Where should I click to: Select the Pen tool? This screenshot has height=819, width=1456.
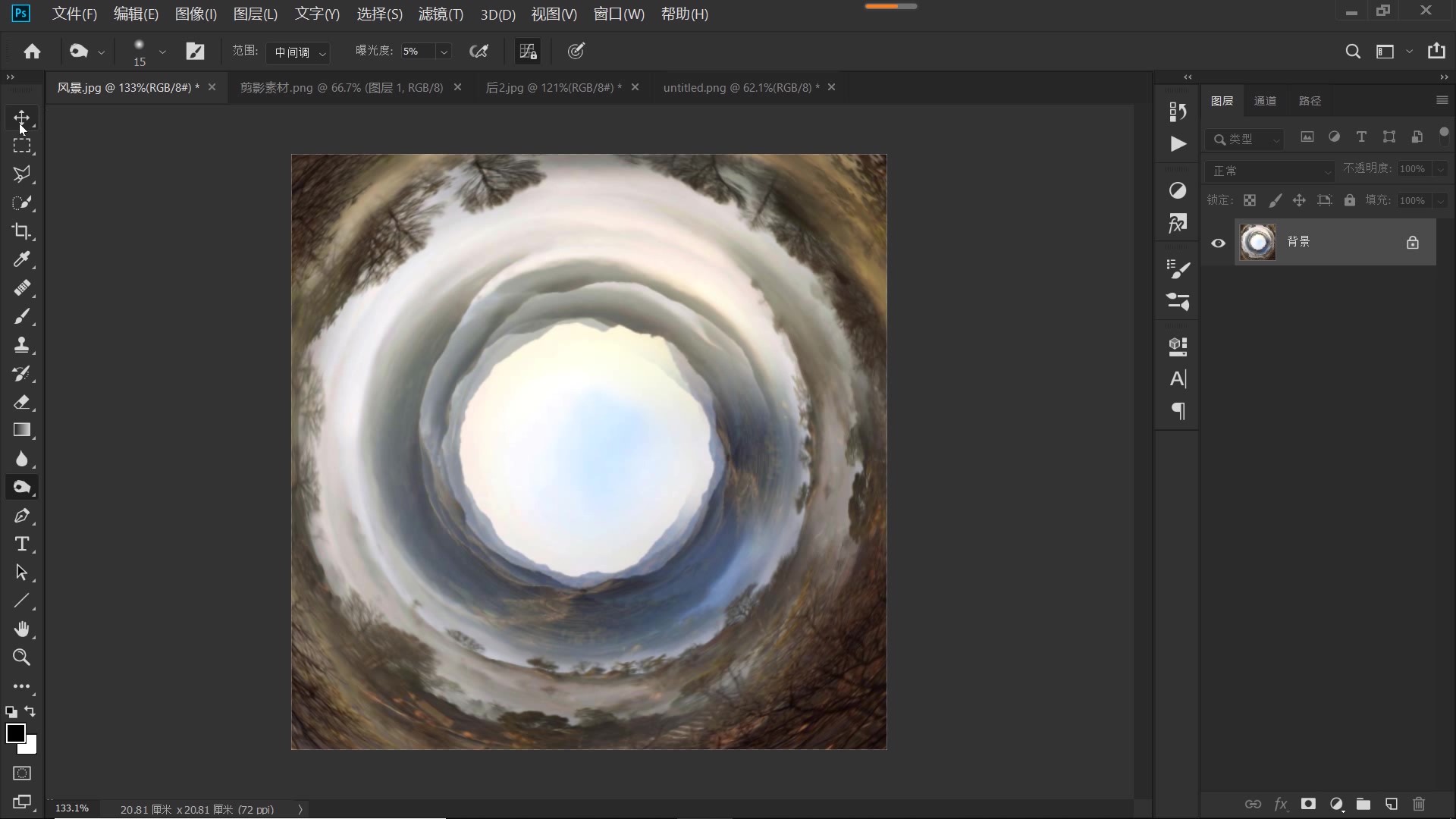pos(21,516)
